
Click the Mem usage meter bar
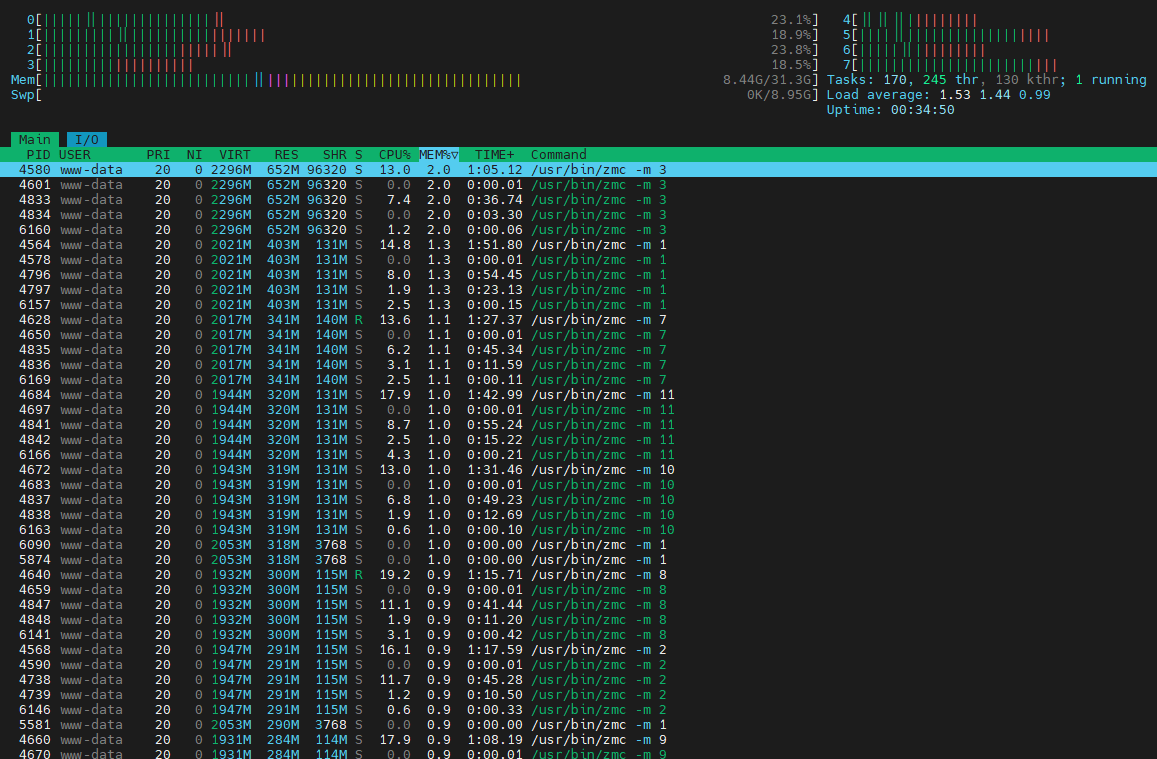click(415, 80)
